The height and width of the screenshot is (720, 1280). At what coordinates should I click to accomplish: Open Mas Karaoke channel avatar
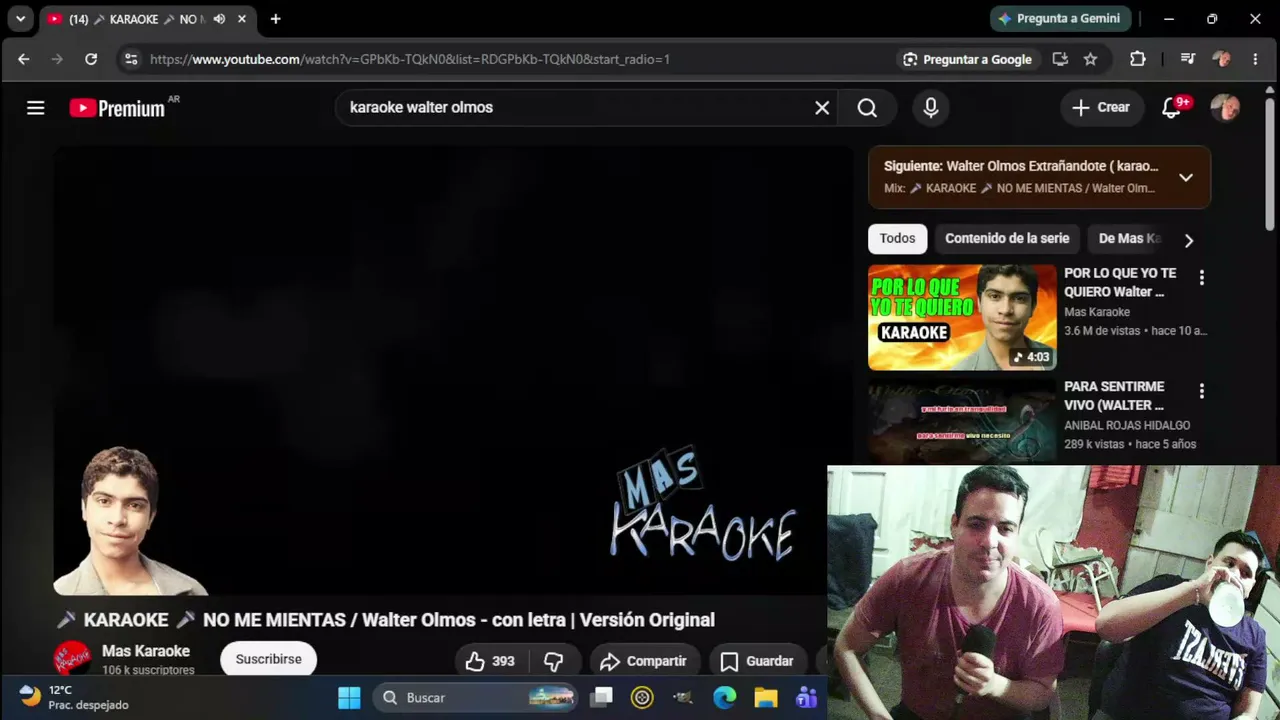tap(72, 660)
